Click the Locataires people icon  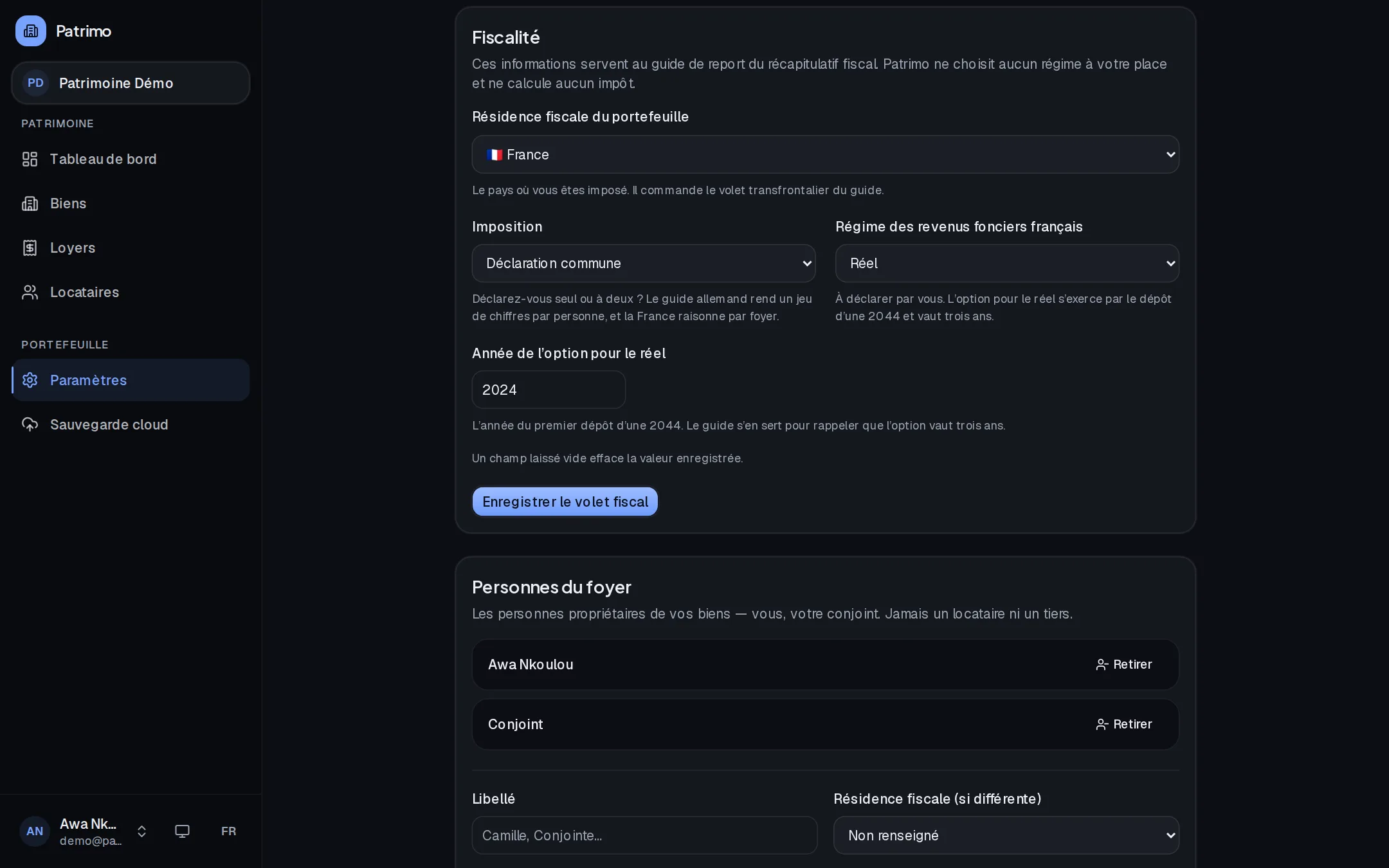30,292
